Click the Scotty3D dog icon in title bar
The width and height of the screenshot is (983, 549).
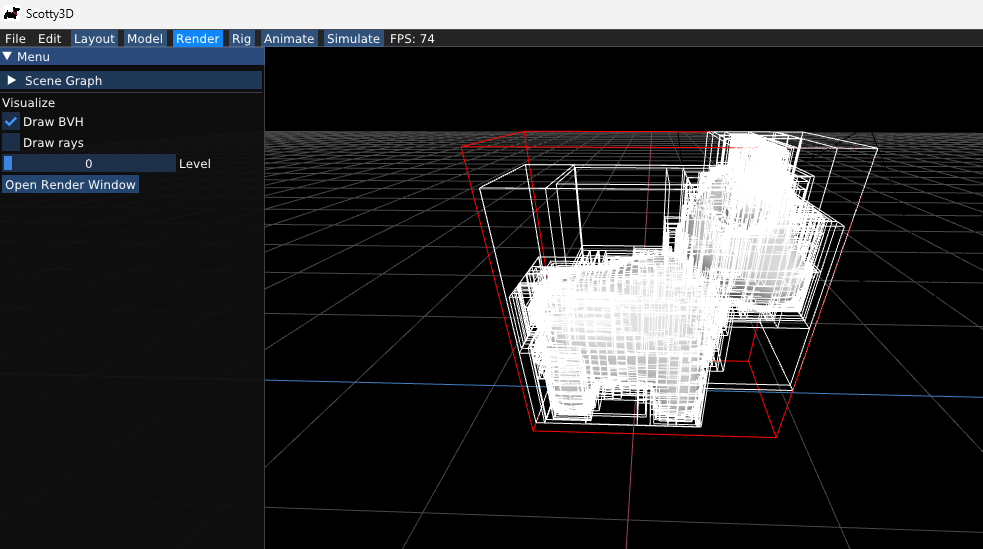pos(12,12)
